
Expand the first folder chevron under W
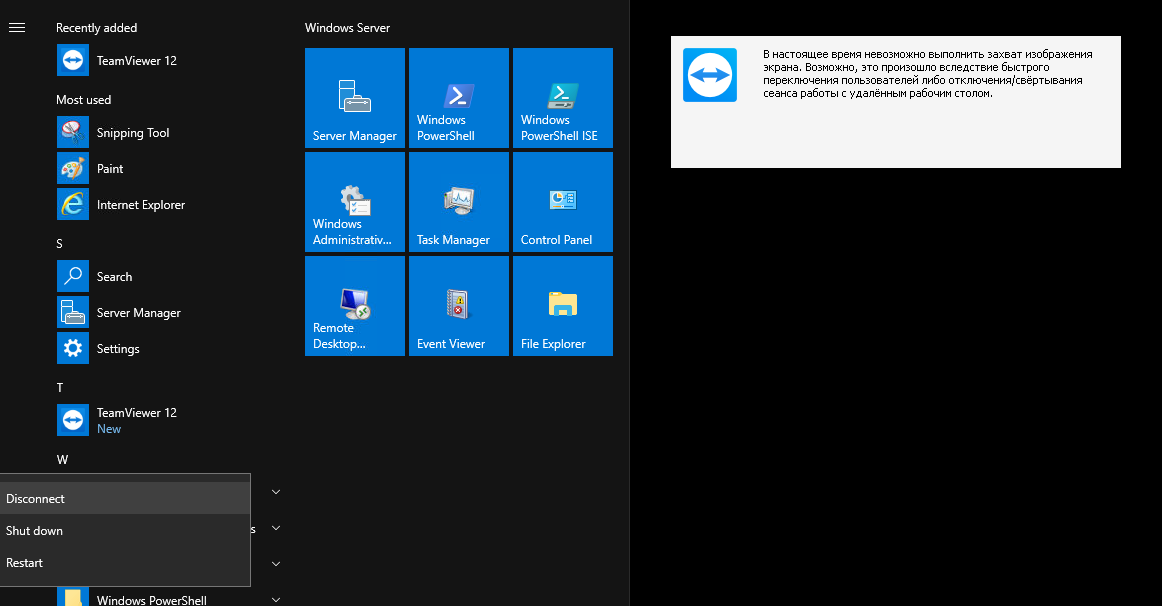(276, 492)
